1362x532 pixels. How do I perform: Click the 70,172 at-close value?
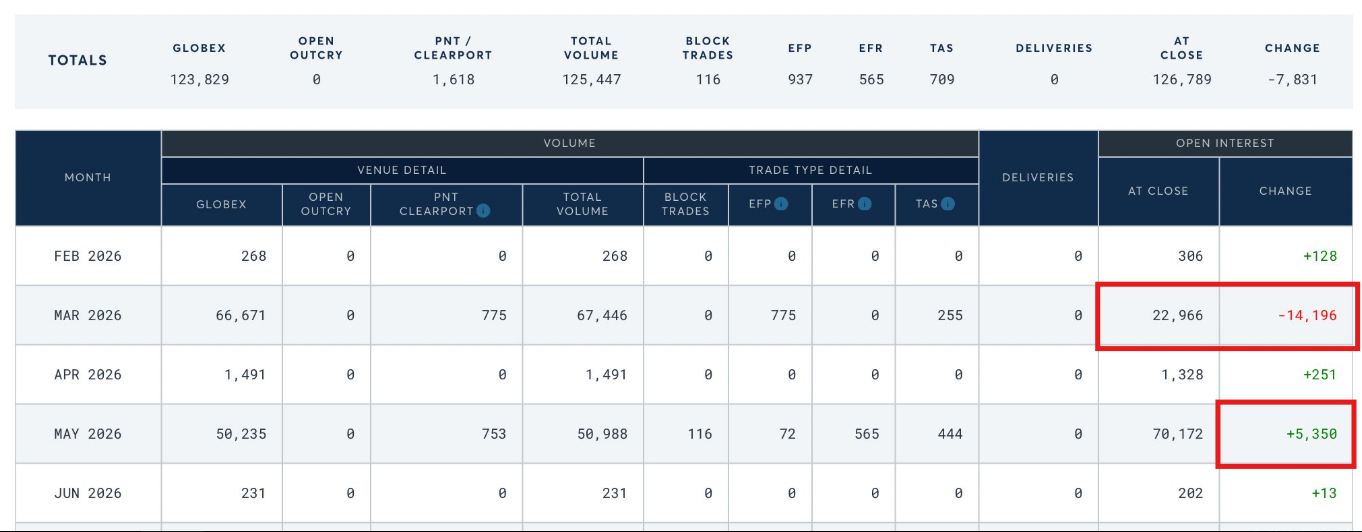[1173, 434]
